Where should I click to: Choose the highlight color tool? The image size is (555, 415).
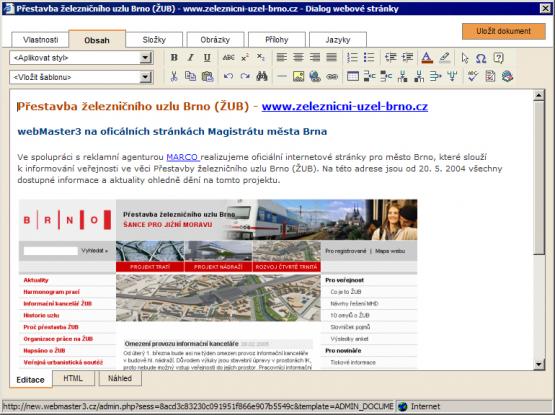444,58
